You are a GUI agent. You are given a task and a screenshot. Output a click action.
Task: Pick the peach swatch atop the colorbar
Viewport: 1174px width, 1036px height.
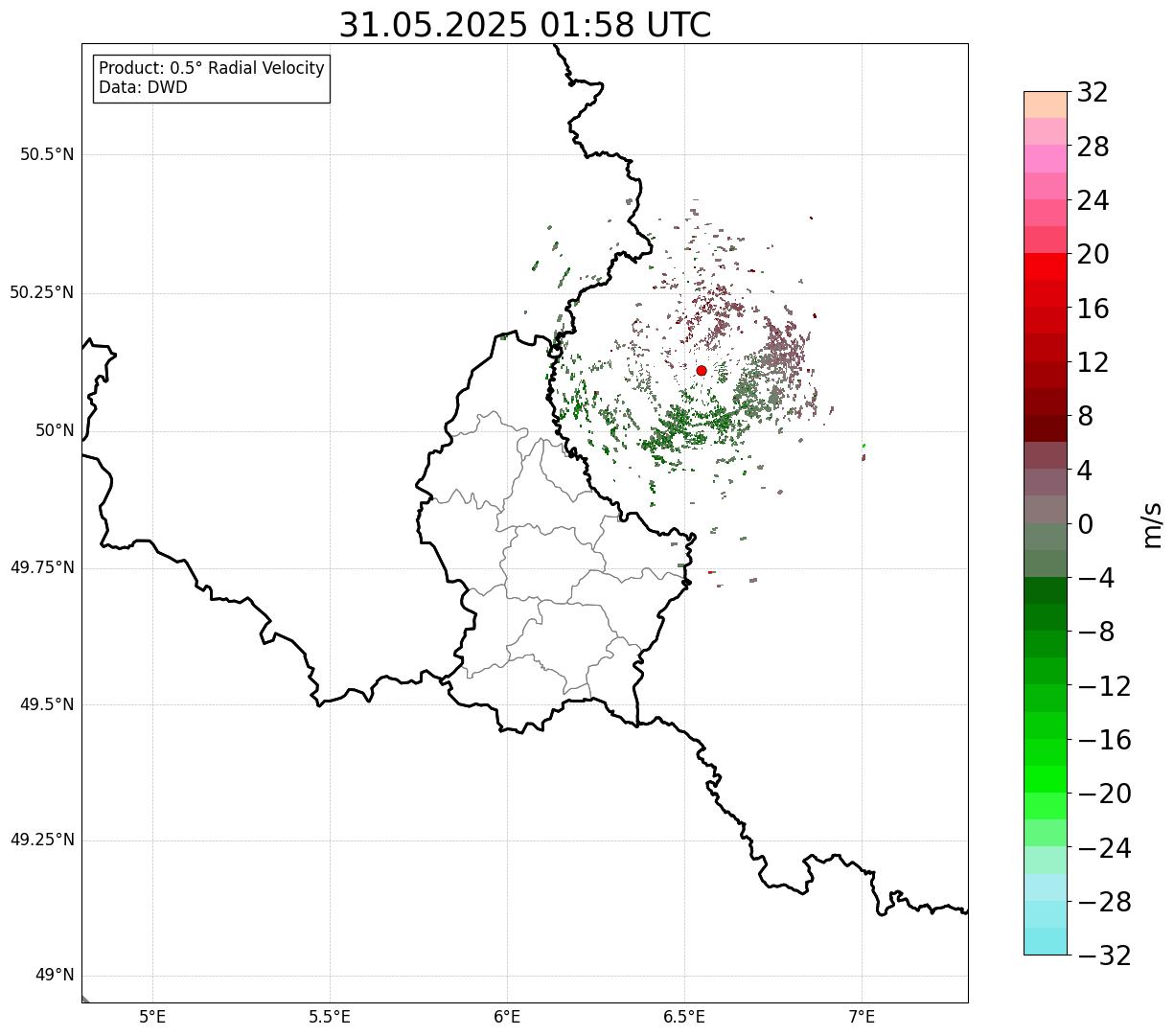coord(1046,104)
